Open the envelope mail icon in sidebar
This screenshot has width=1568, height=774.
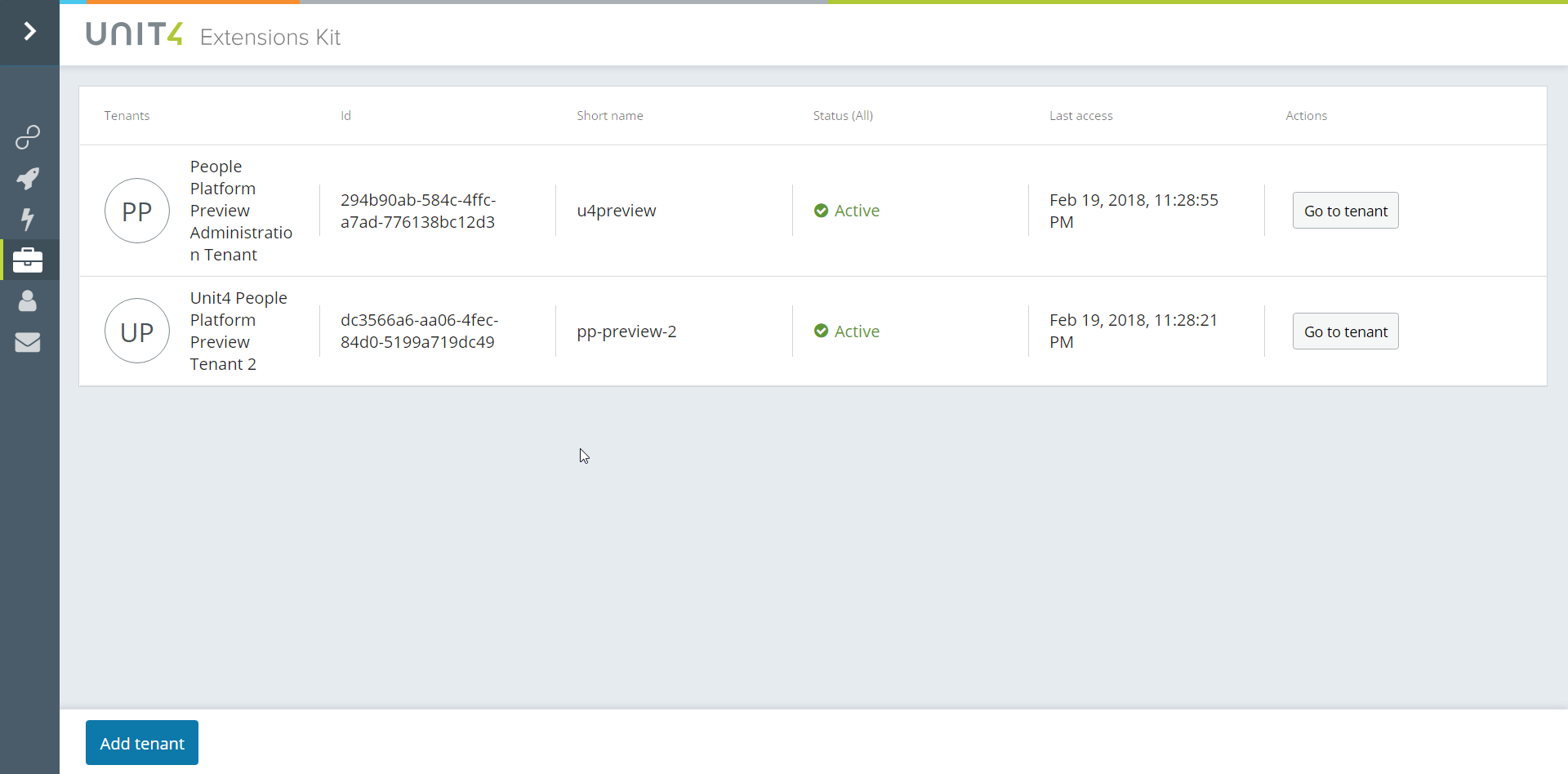click(28, 342)
